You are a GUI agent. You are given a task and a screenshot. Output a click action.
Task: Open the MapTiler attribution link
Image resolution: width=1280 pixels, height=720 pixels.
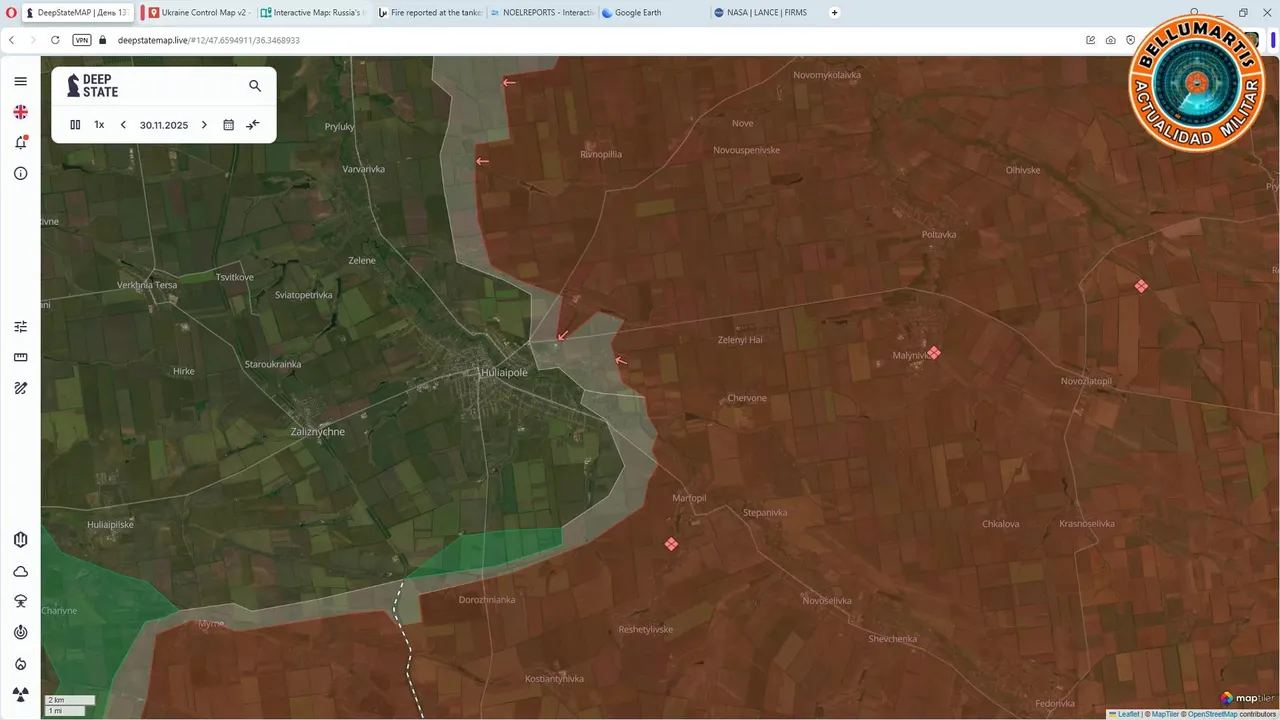coord(1165,714)
